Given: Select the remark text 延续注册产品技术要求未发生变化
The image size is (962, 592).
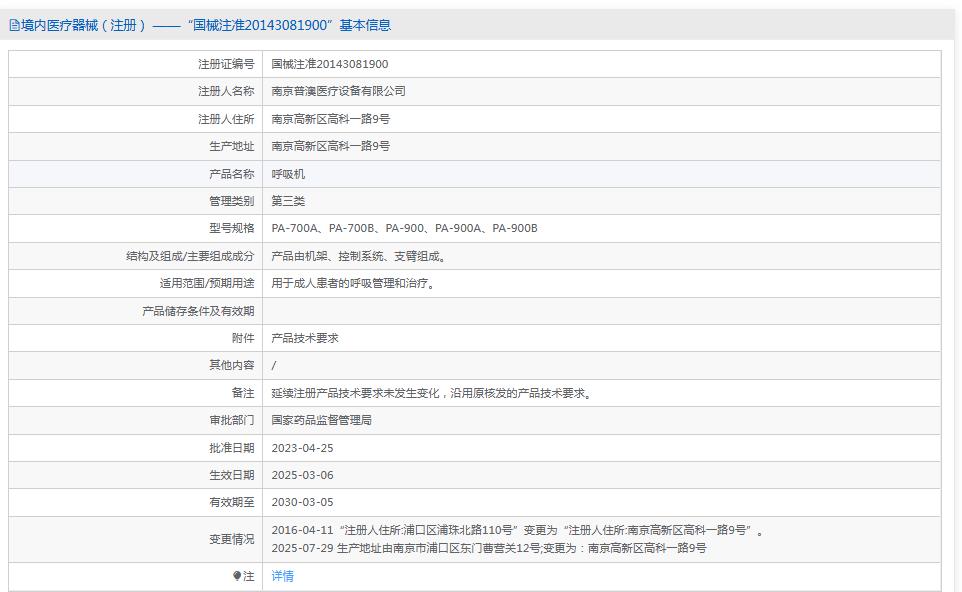Looking at the screenshot, I should (355, 393).
